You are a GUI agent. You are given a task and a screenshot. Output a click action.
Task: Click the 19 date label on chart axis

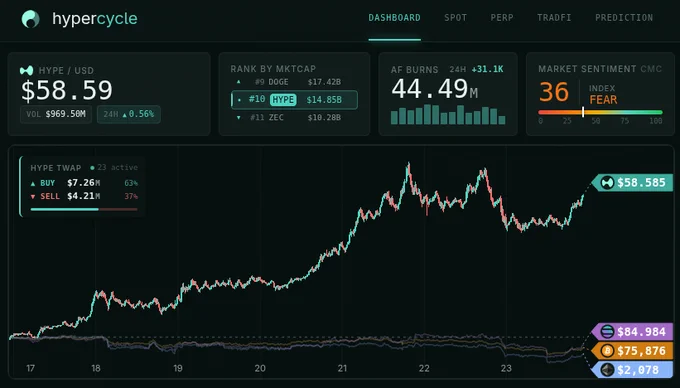click(178, 368)
